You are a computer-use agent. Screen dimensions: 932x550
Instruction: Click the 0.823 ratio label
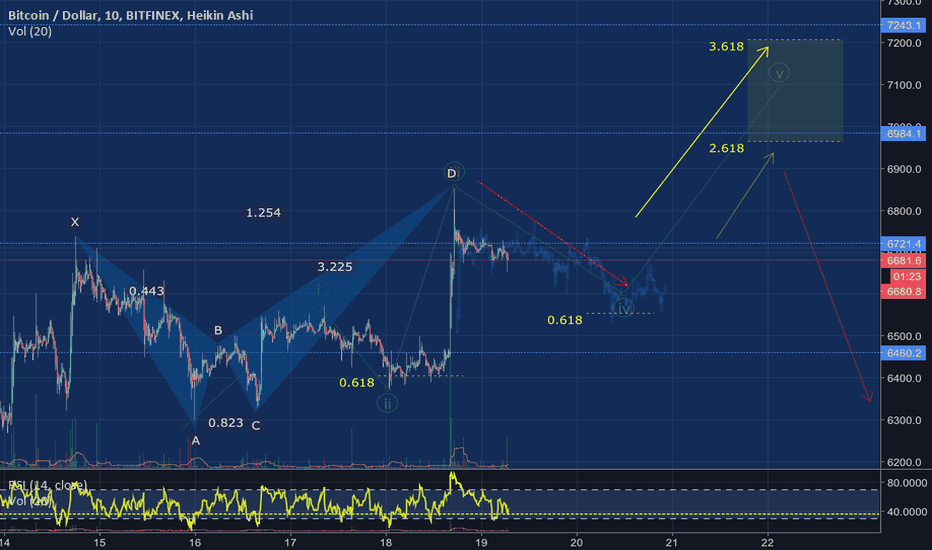pyautogui.click(x=226, y=423)
